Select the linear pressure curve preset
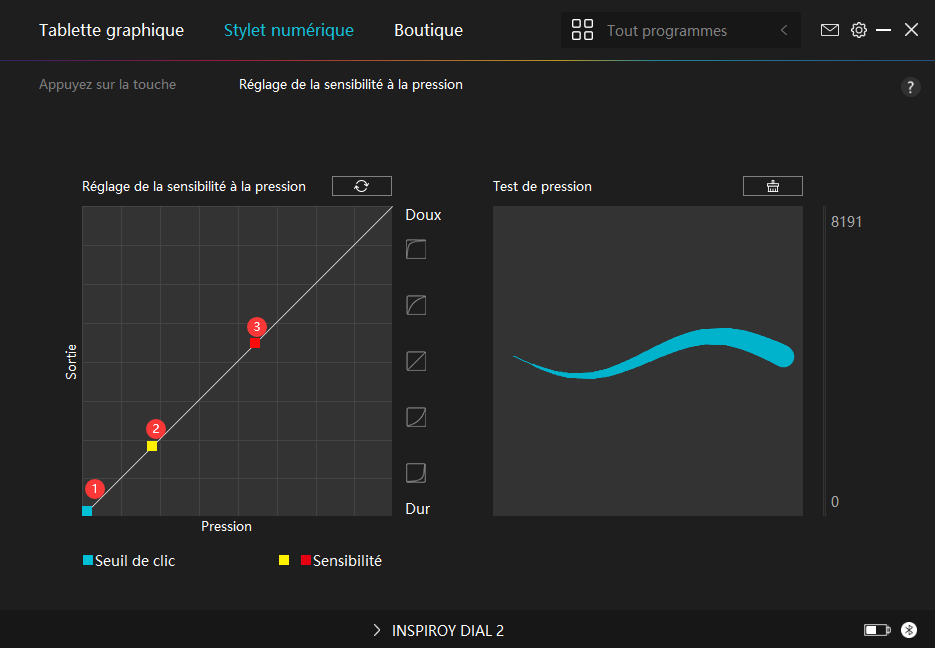Viewport: 935px width, 648px height. pyautogui.click(x=416, y=361)
